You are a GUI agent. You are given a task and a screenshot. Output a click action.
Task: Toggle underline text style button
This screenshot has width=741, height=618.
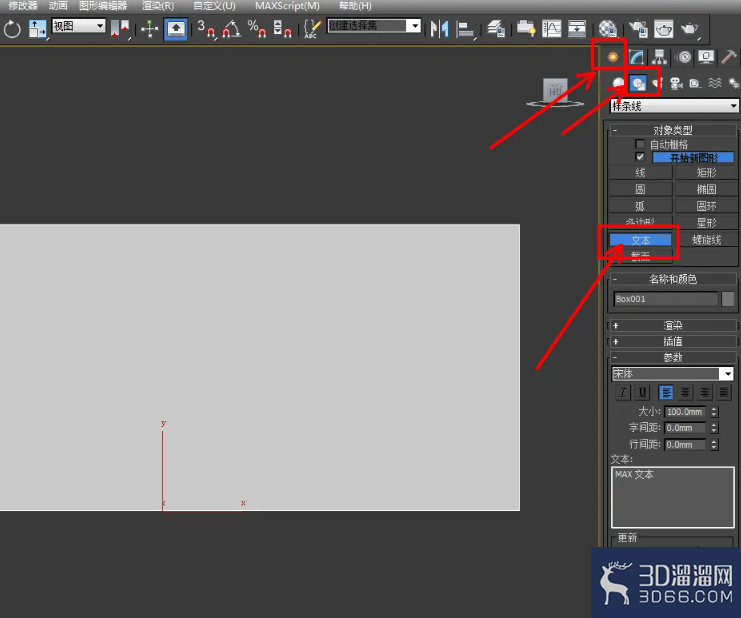pos(642,392)
